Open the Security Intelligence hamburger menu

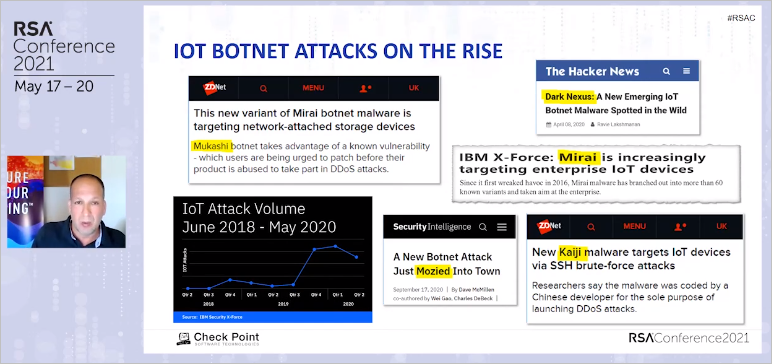502,227
